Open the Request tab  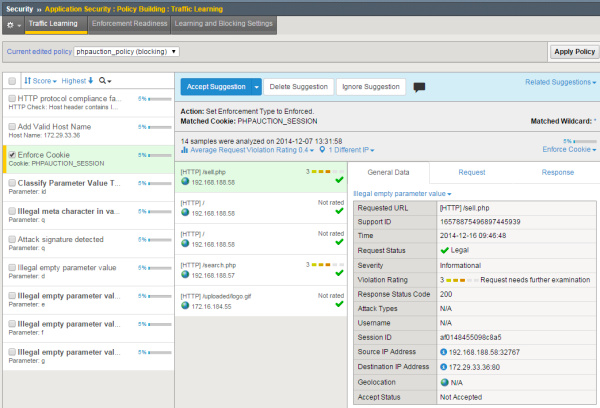coord(472,172)
